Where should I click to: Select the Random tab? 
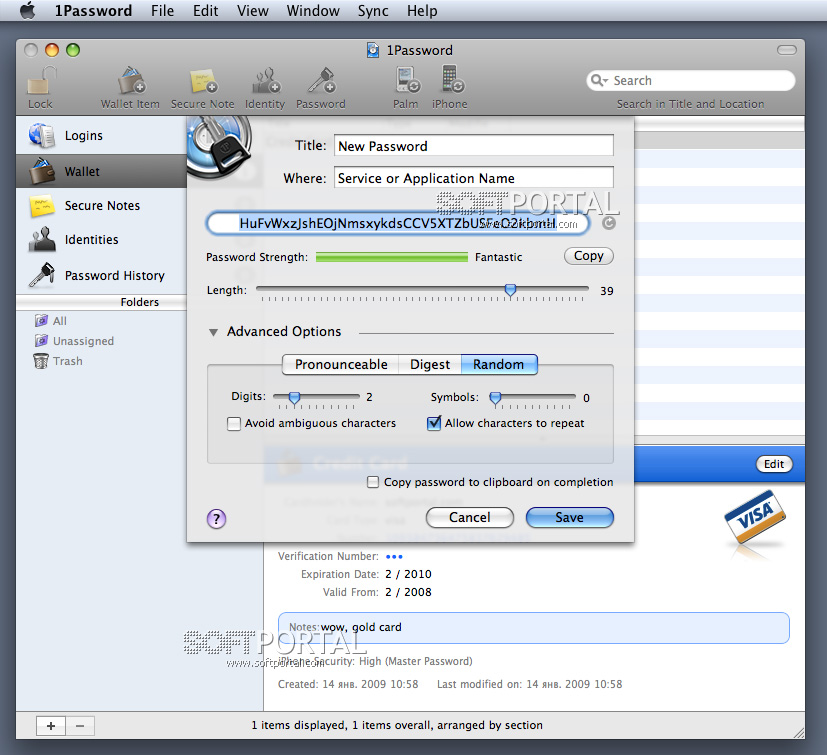(499, 365)
